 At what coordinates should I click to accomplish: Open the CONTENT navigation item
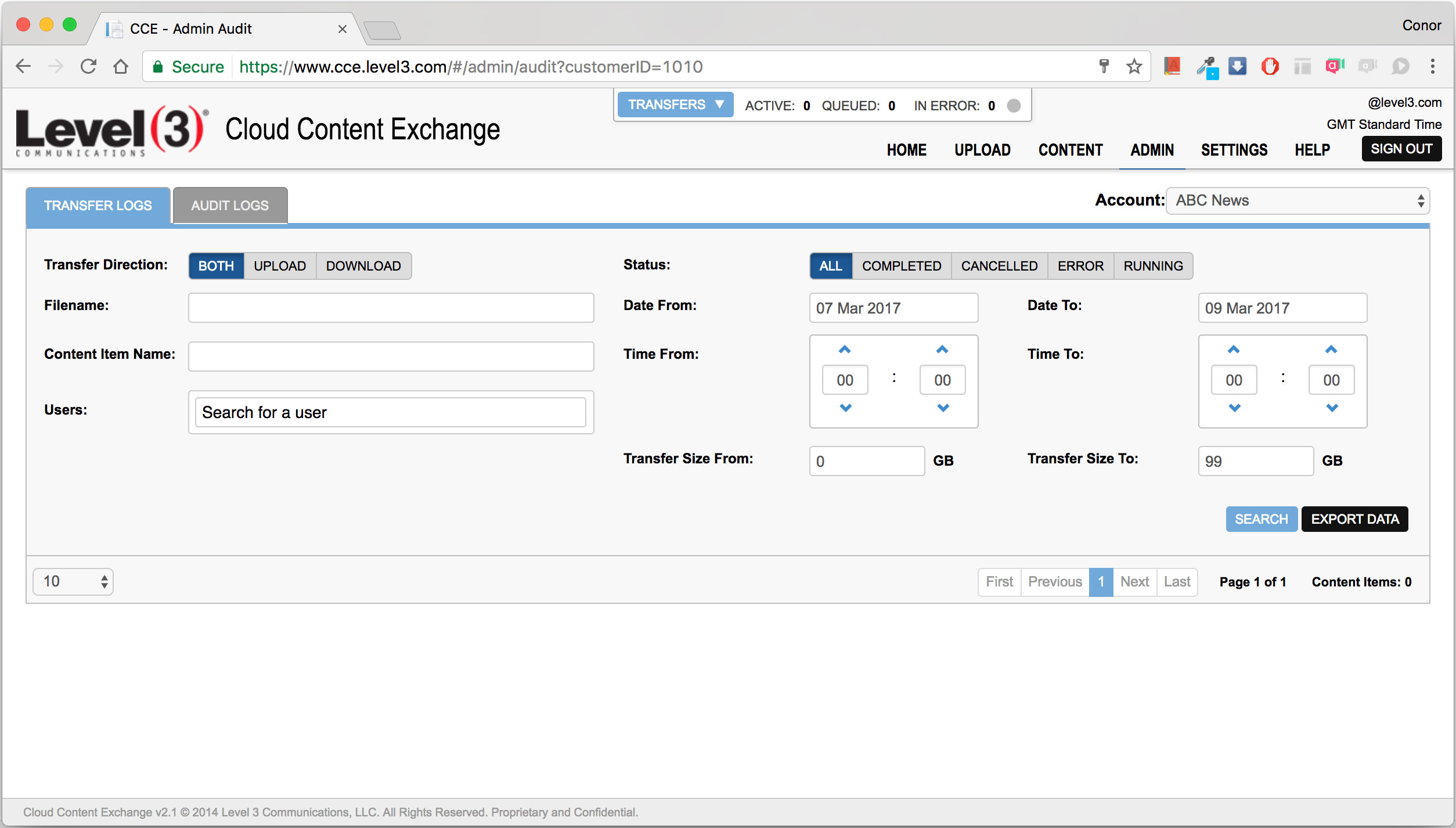tap(1071, 150)
